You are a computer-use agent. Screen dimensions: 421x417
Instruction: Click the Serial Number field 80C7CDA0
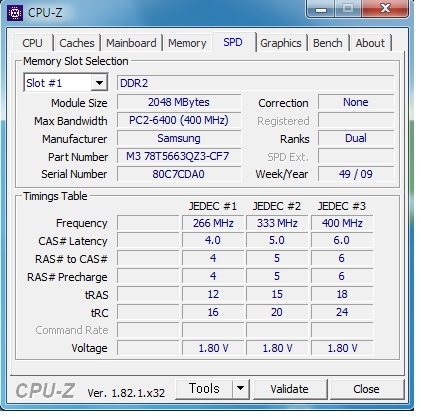coord(179,174)
